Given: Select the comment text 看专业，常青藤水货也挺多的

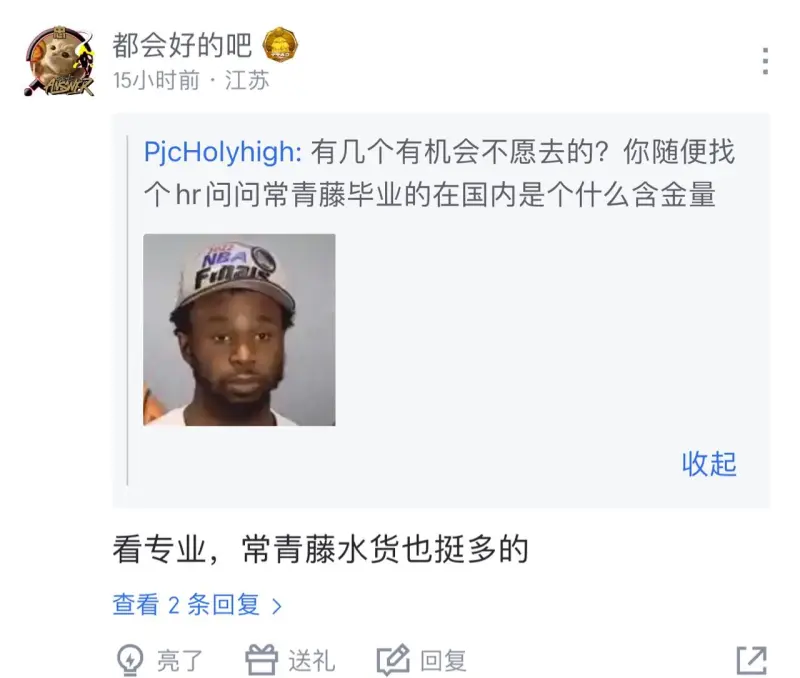Looking at the screenshot, I should coord(320,549).
